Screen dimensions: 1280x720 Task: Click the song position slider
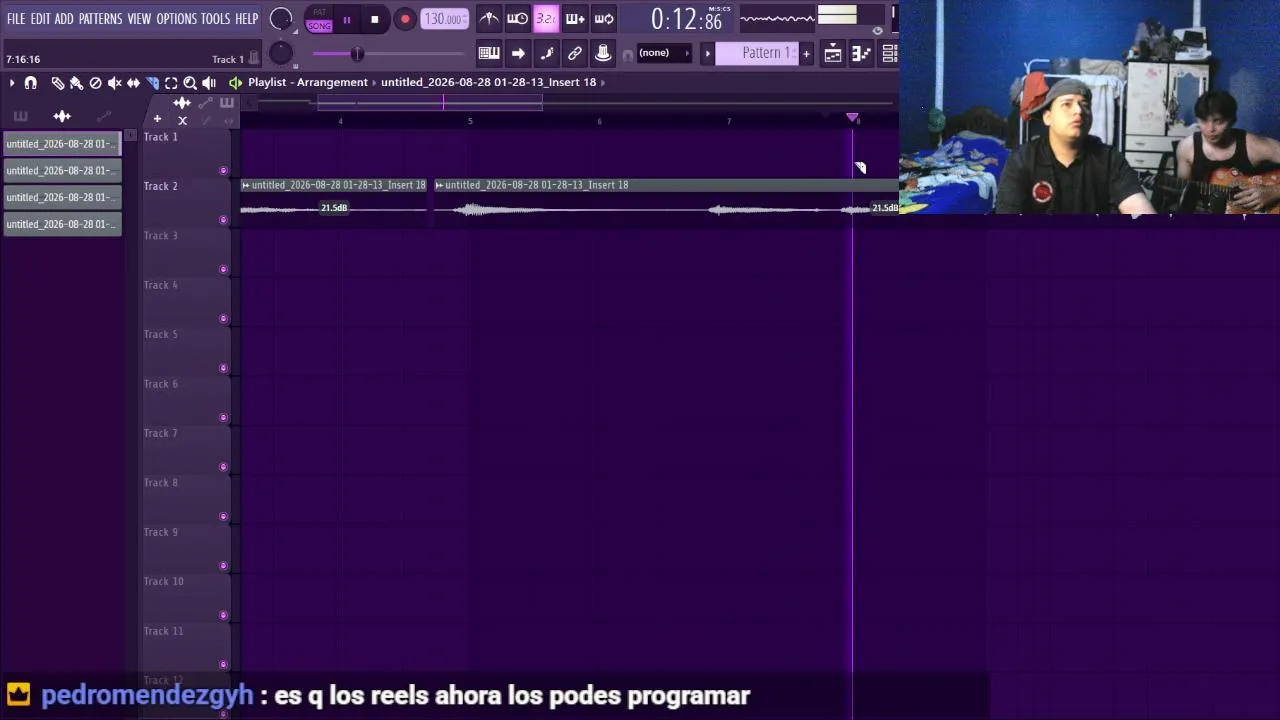point(388,53)
